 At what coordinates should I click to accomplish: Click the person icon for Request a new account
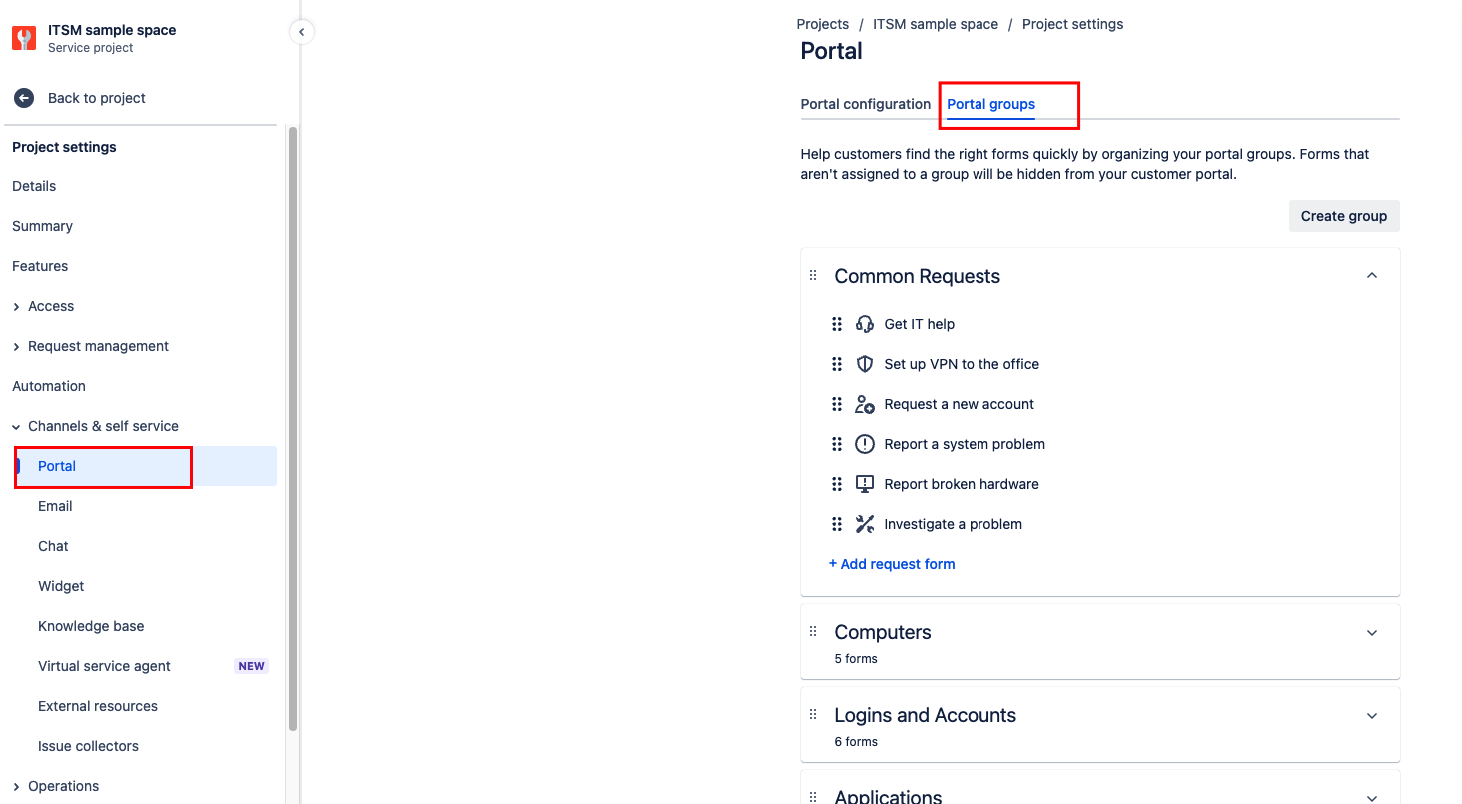click(864, 403)
